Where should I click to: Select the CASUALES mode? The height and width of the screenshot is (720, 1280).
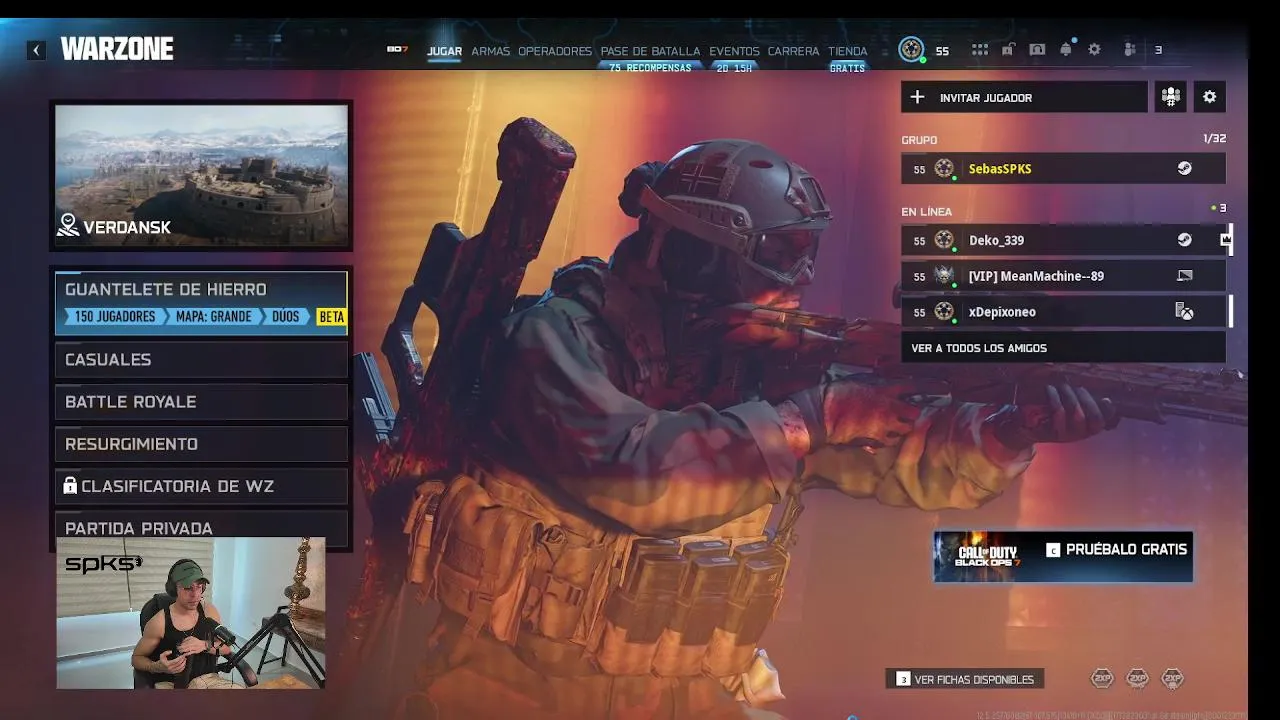(x=201, y=359)
